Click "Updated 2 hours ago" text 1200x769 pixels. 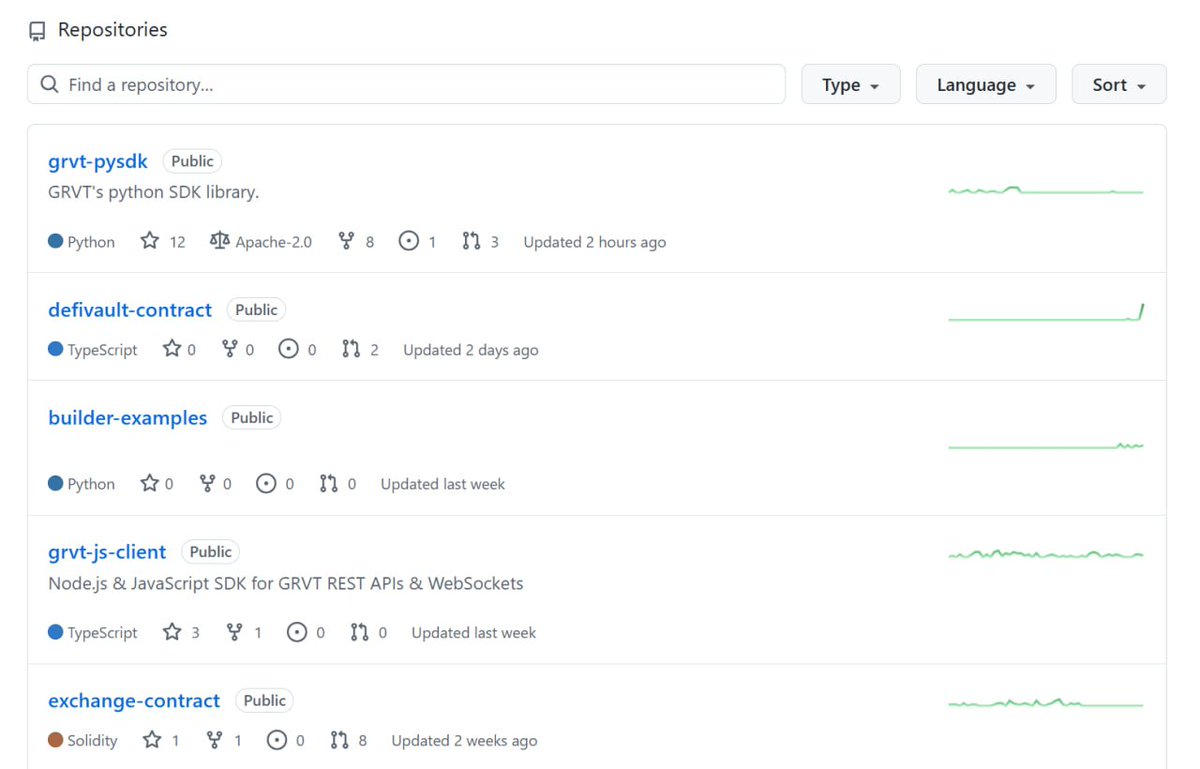595,242
